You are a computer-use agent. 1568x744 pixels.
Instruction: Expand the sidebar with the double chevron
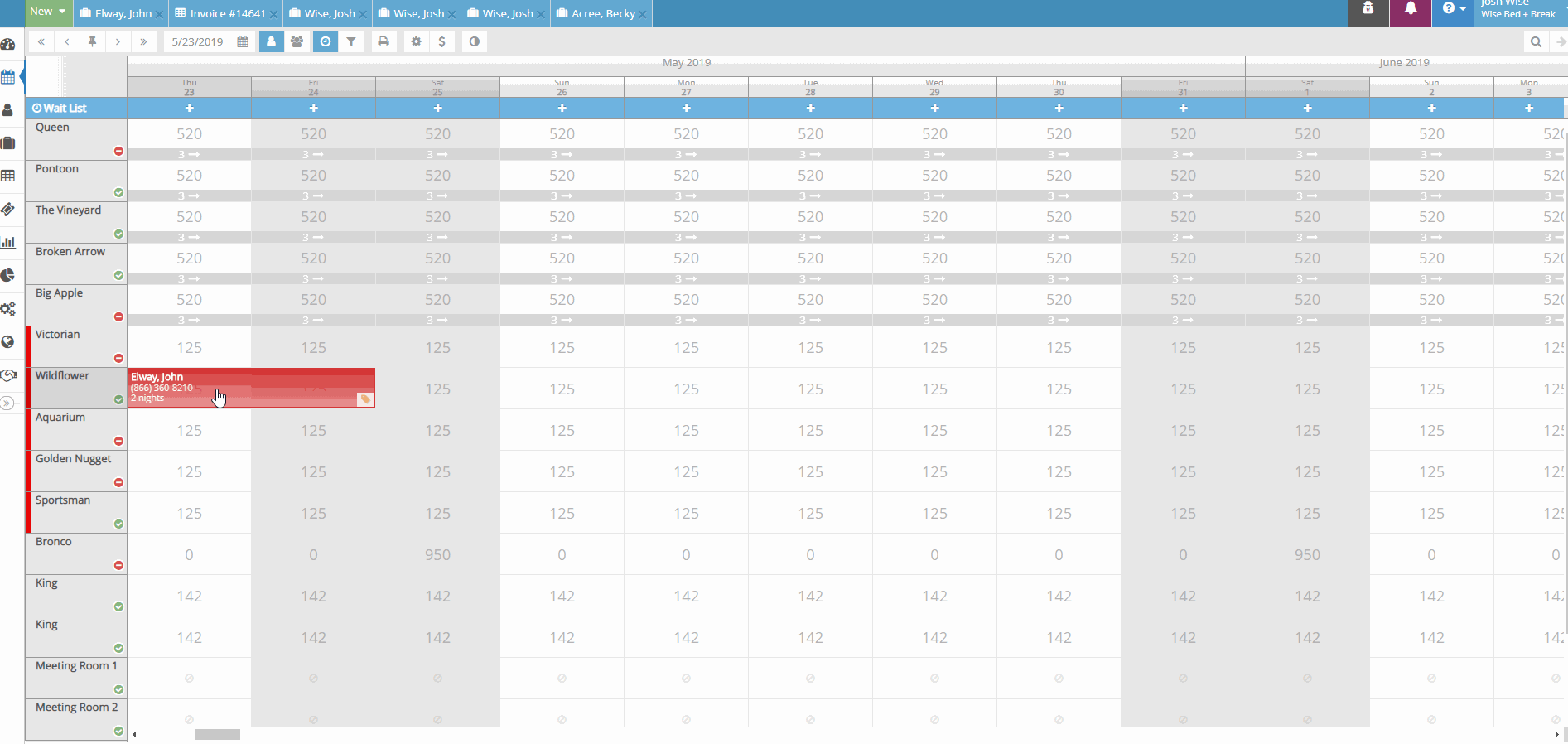(7, 403)
